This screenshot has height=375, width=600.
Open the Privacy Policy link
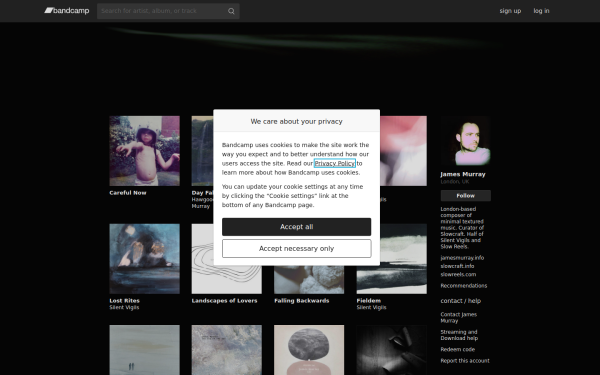(x=335, y=163)
